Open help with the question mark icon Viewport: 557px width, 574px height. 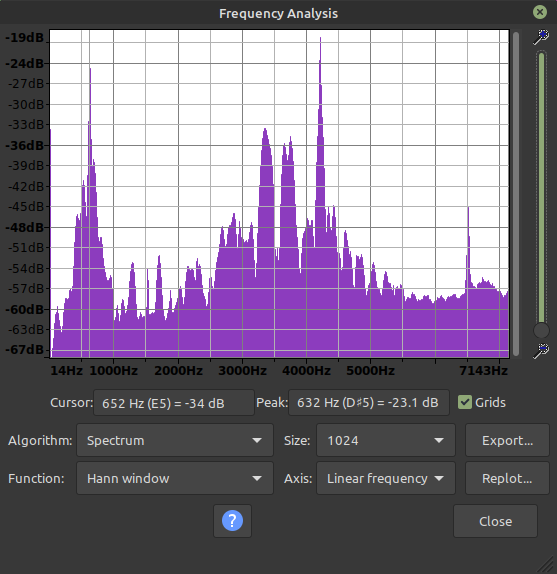point(232,521)
